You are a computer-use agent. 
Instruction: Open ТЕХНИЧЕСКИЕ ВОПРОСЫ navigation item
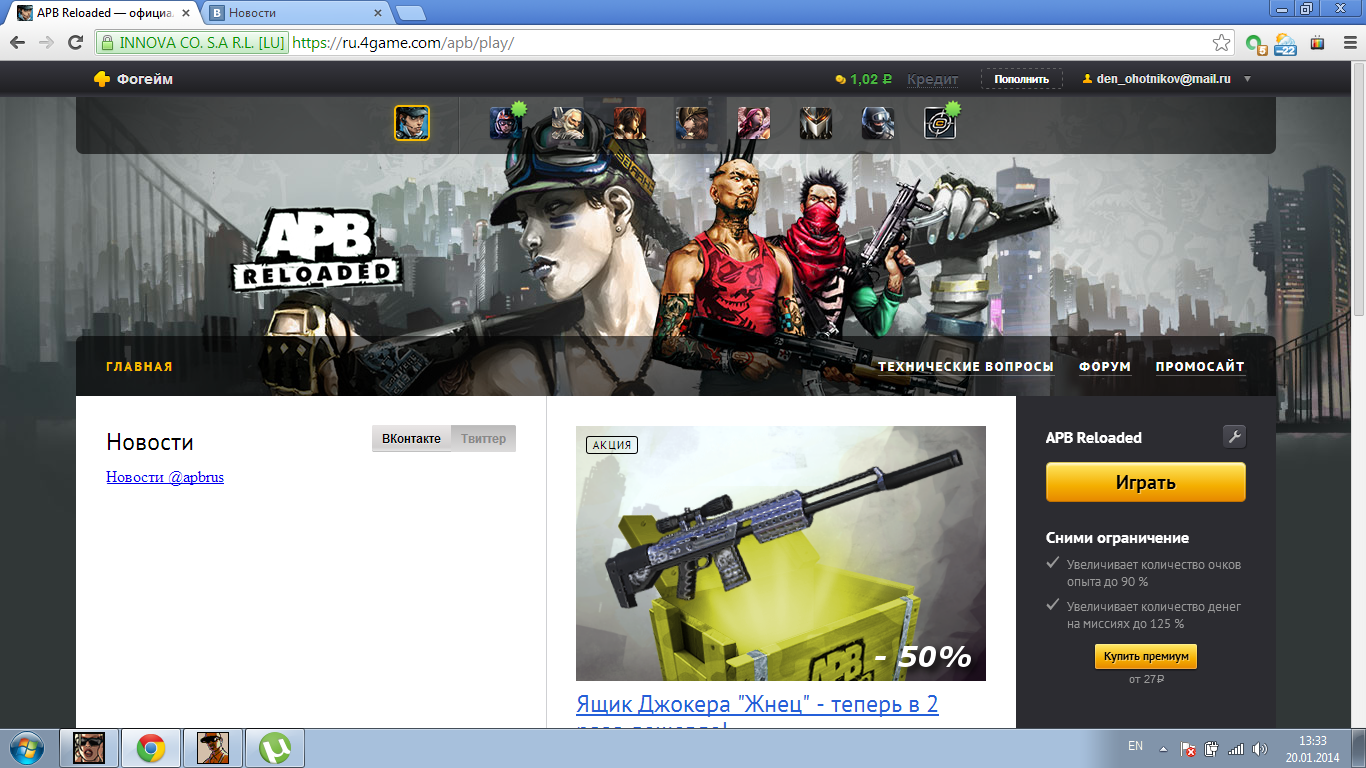click(x=966, y=367)
